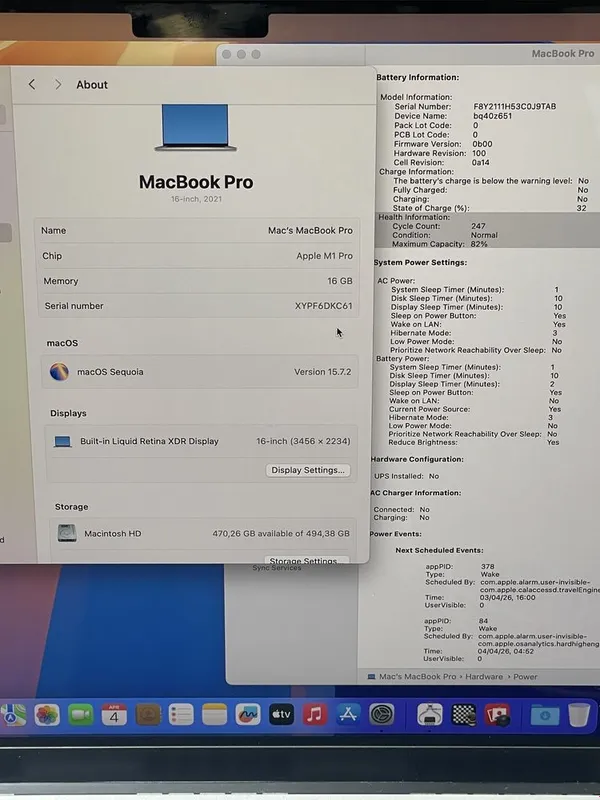Click the battery Serial Number F8Y2111H53C0J9TAB
The image size is (600, 800).
(x=475, y=107)
